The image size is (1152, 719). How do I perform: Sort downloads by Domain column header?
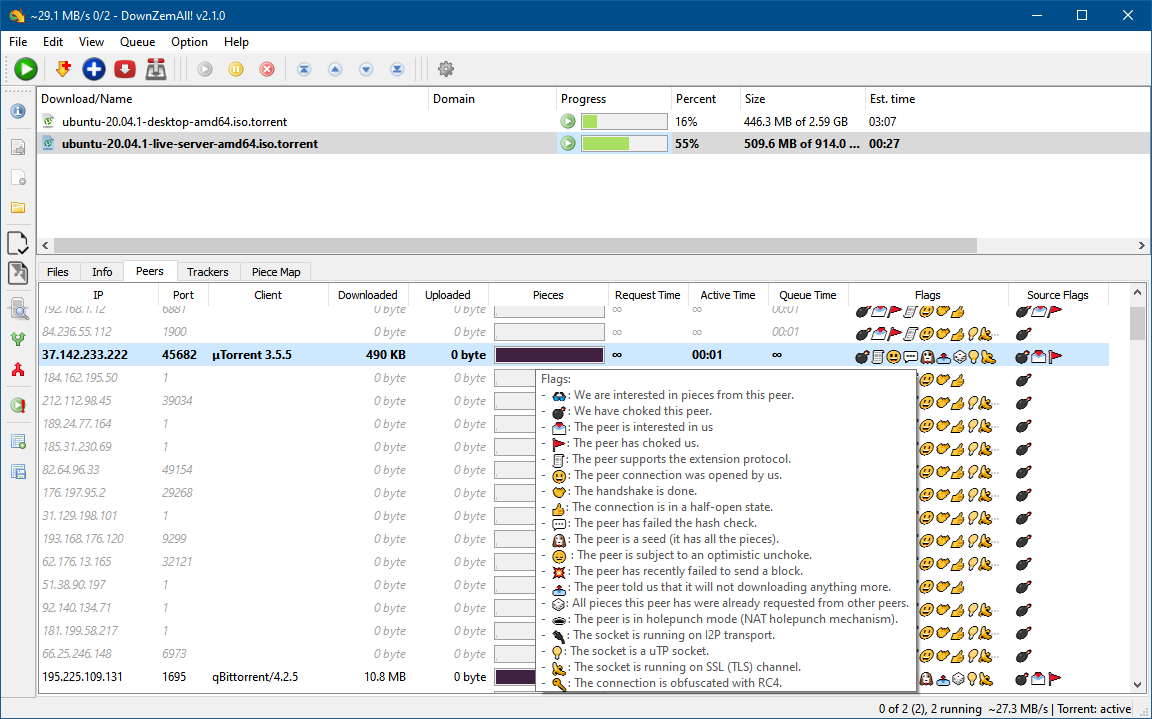click(492, 98)
